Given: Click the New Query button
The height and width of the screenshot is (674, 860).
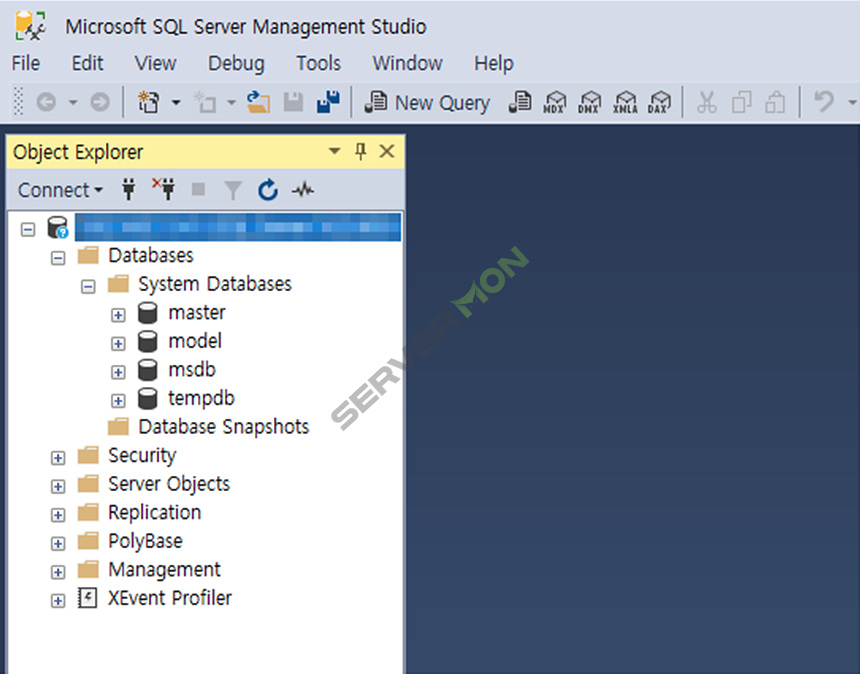Looking at the screenshot, I should 427,103.
